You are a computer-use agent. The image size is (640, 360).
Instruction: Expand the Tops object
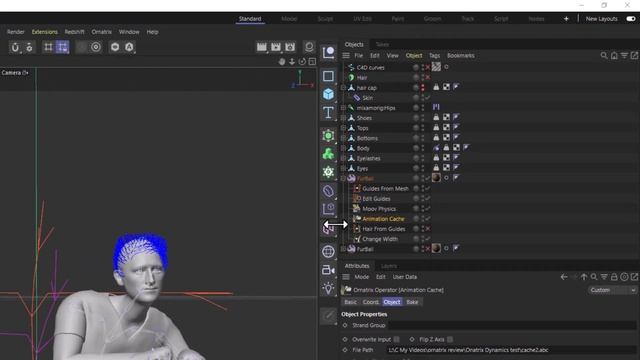(x=343, y=128)
